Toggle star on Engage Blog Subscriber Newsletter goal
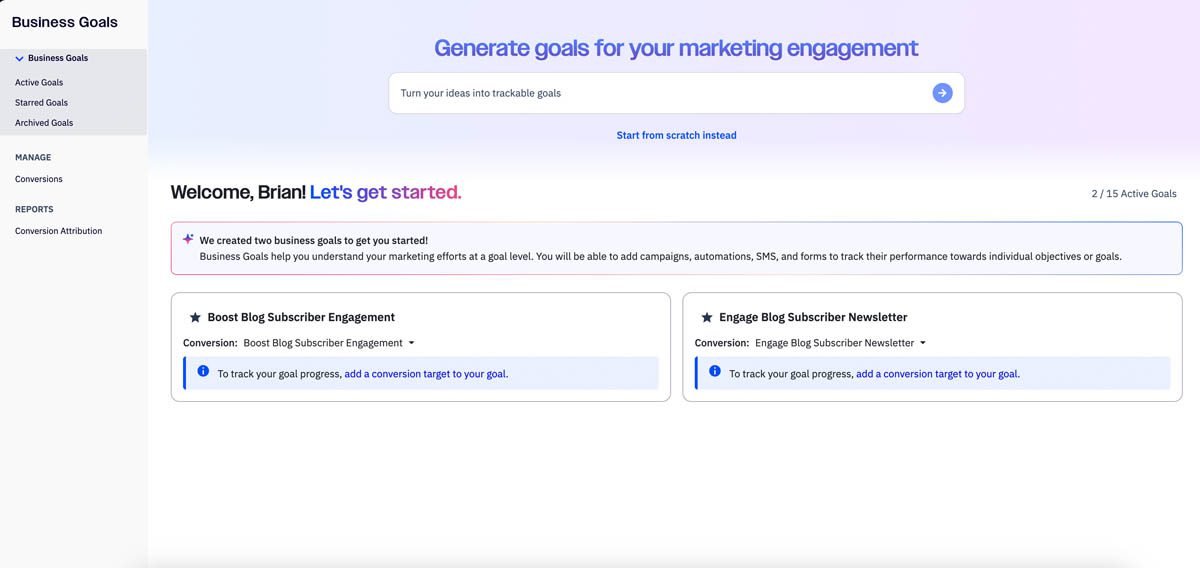Screen dimensions: 1200x568 point(707,318)
